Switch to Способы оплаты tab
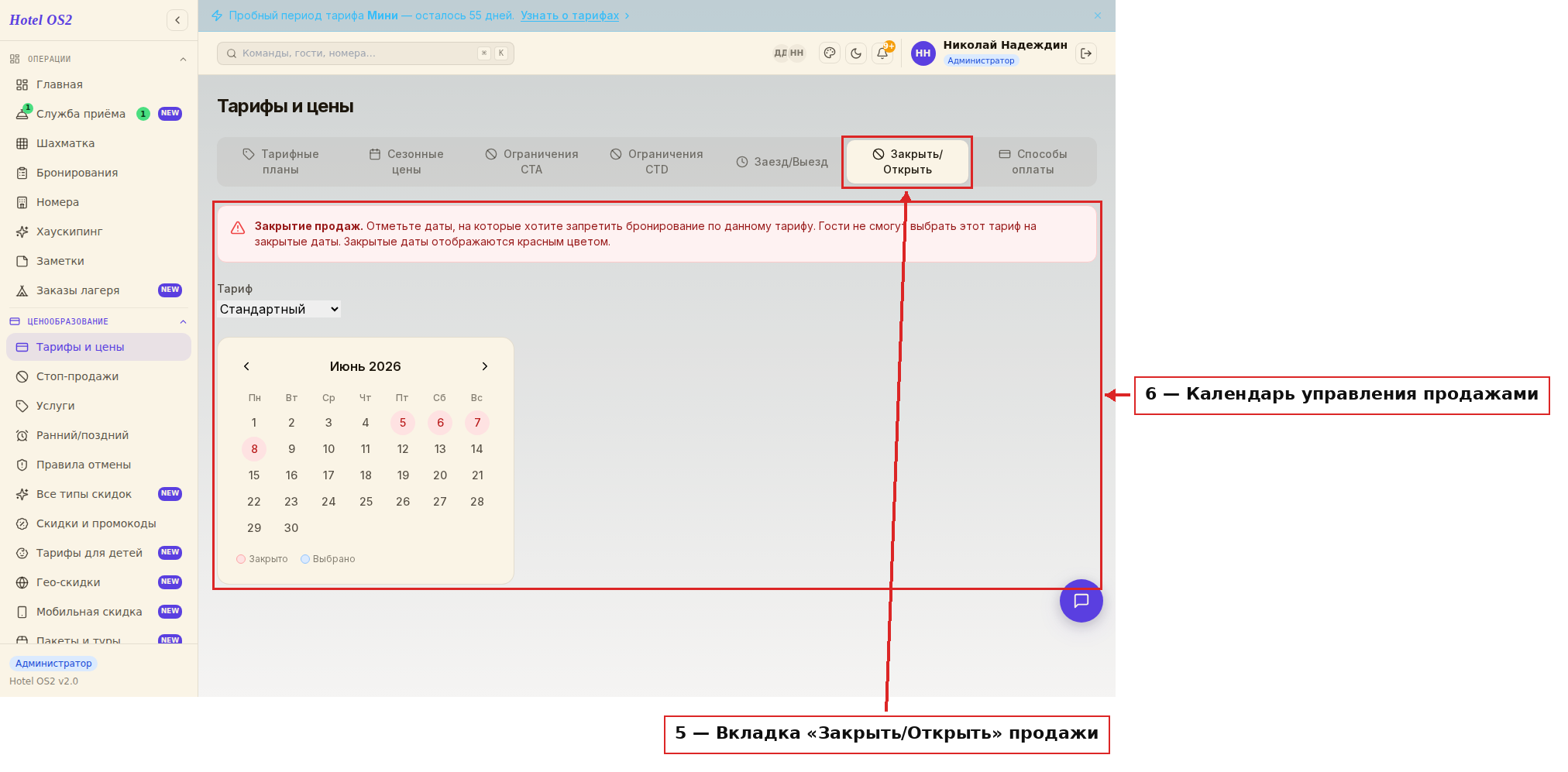This screenshot has height=772, width=1568. (x=1033, y=162)
